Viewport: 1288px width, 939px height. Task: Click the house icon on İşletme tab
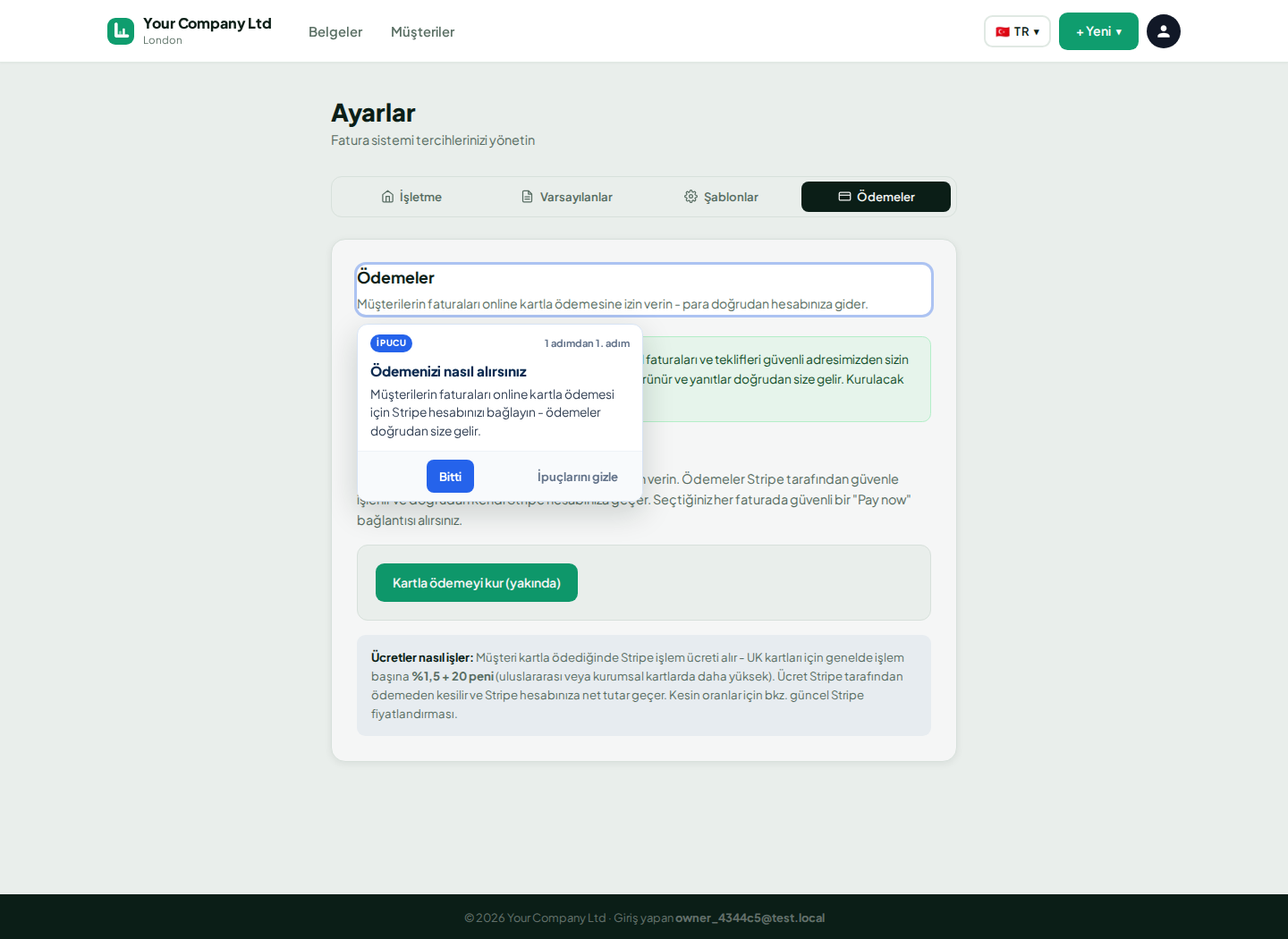tap(387, 197)
